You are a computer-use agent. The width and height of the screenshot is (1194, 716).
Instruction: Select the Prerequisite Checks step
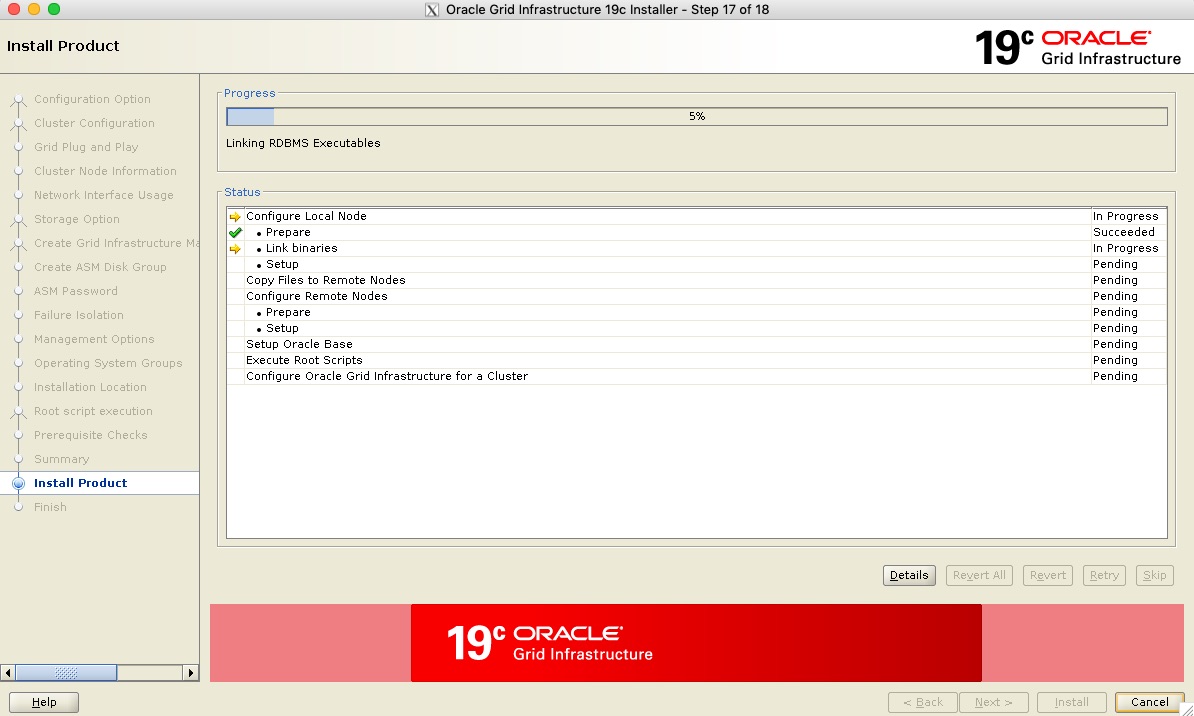[x=91, y=435]
